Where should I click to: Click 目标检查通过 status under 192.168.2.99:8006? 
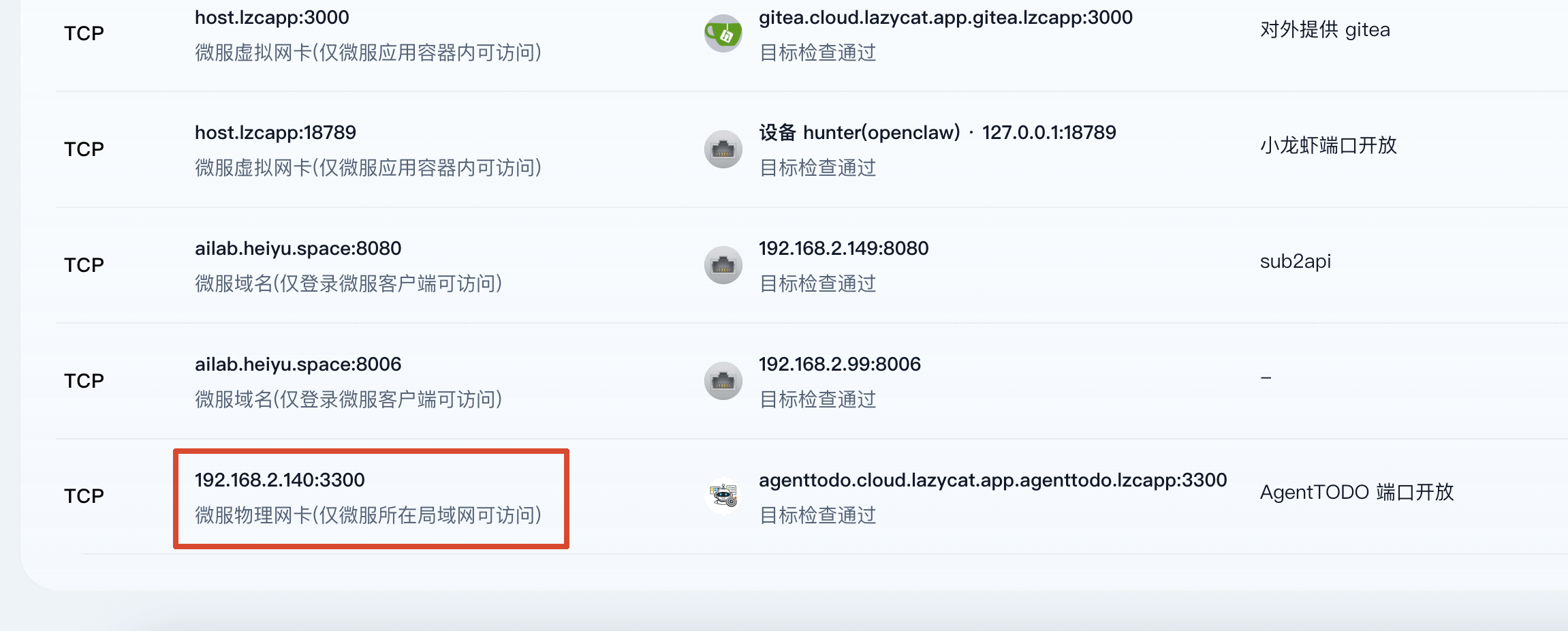tap(817, 399)
